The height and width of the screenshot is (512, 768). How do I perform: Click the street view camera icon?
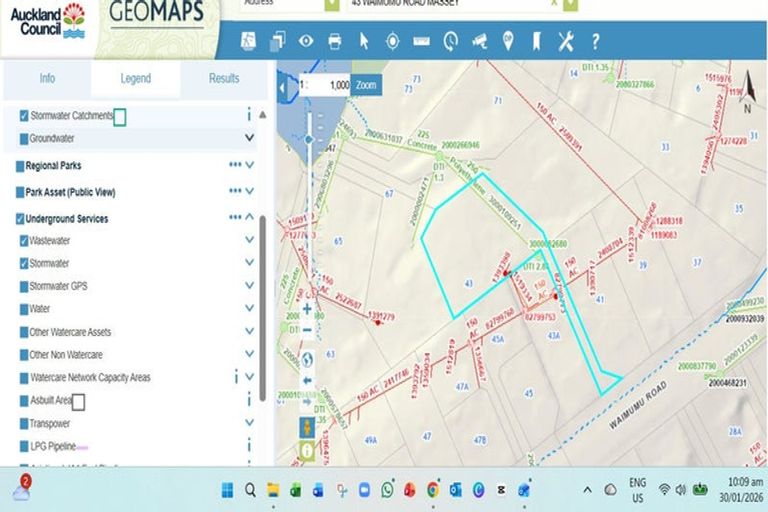pyautogui.click(x=479, y=41)
